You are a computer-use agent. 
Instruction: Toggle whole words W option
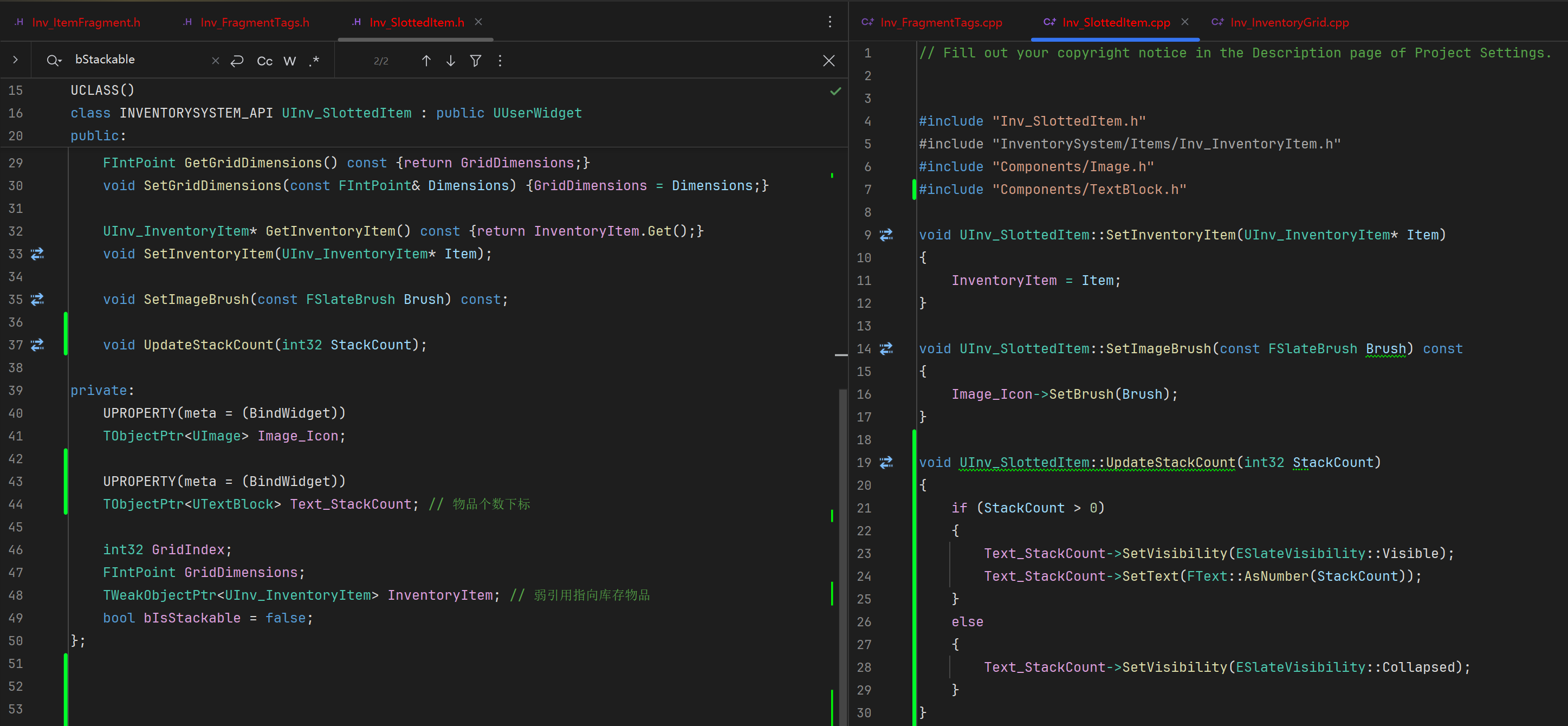(x=290, y=61)
